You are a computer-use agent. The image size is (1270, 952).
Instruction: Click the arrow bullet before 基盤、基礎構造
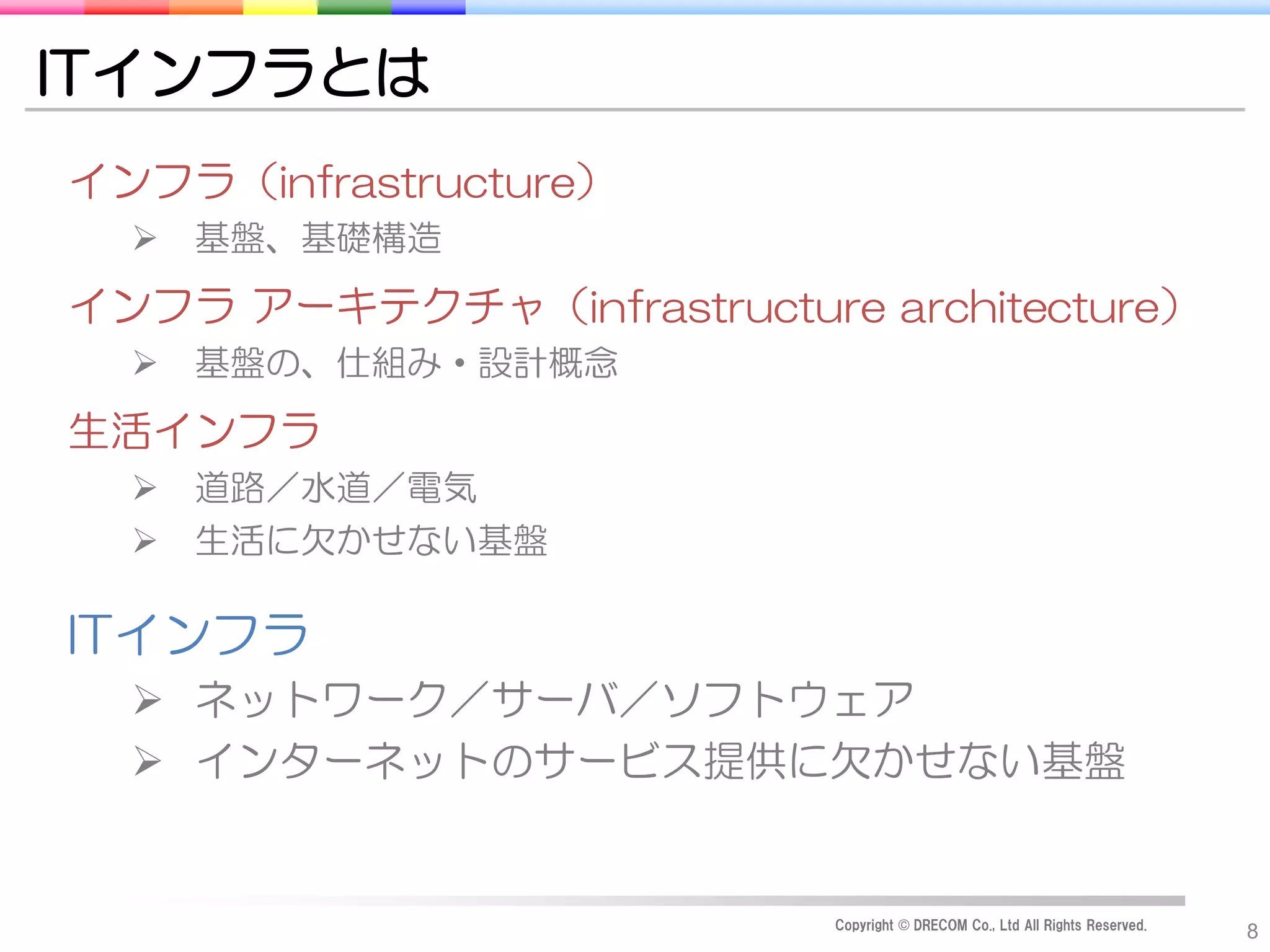[145, 238]
